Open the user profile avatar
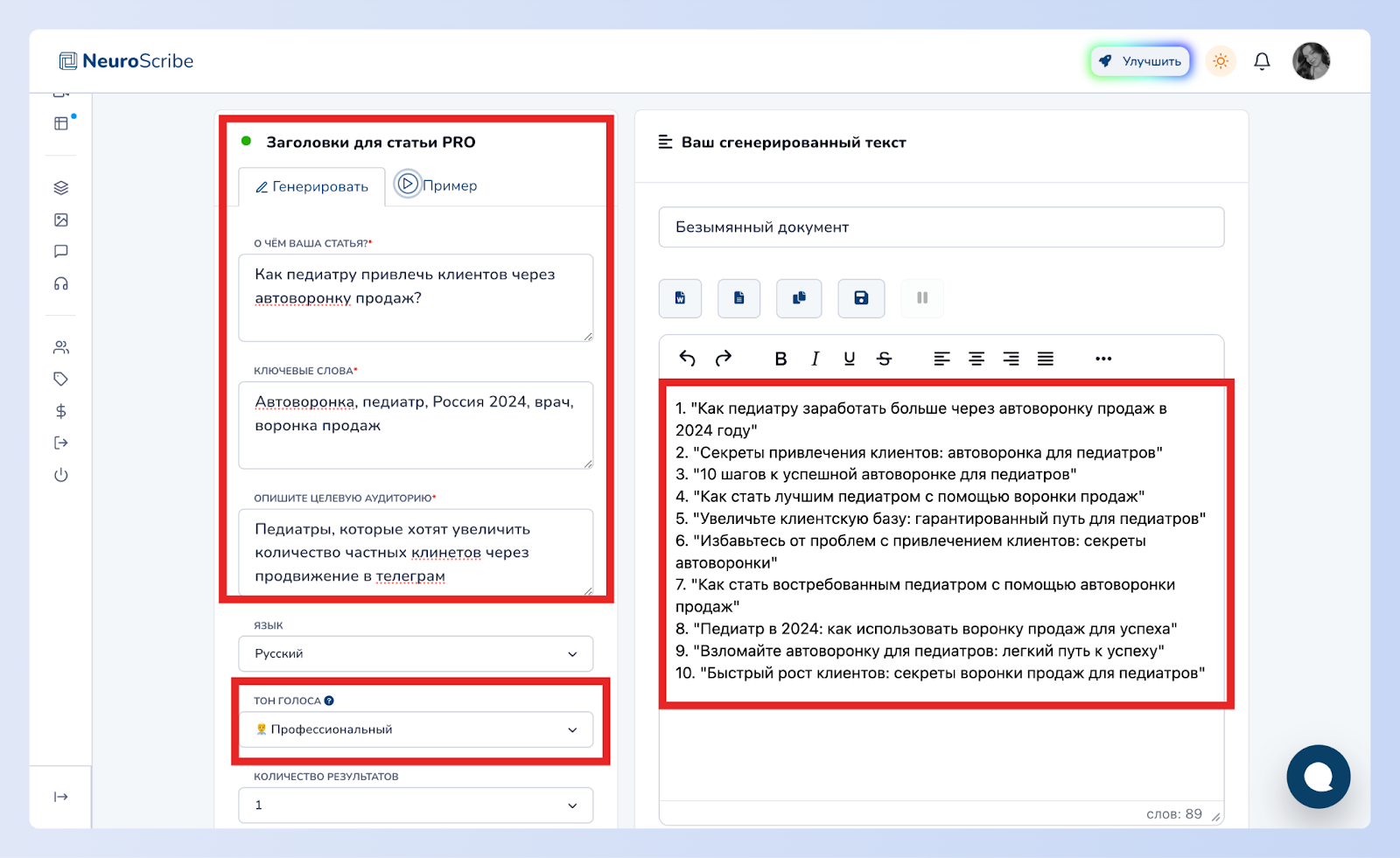This screenshot has height=858, width=1400. 1311,61
